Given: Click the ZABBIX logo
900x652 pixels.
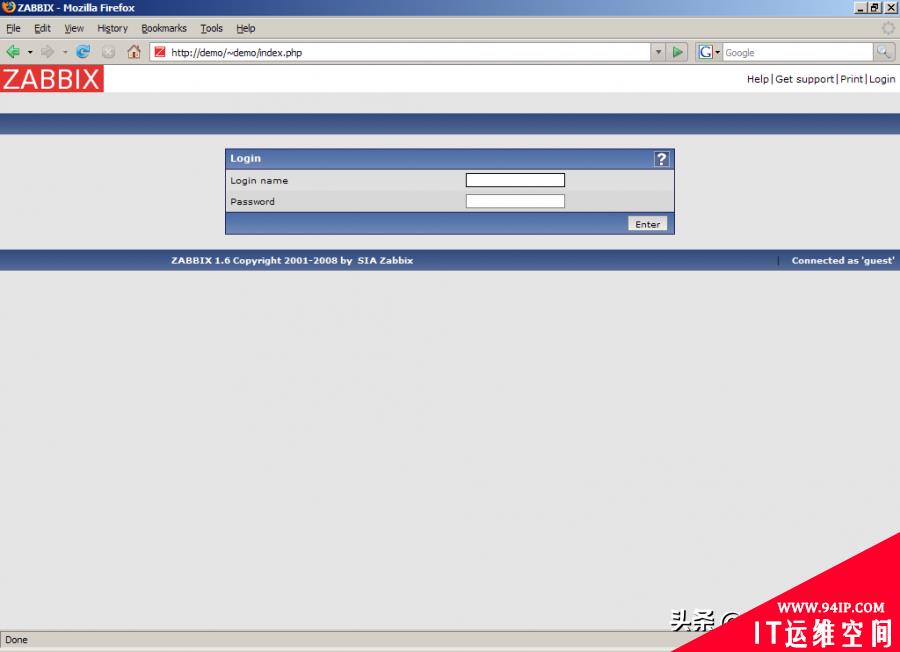Looking at the screenshot, I should 52,79.
